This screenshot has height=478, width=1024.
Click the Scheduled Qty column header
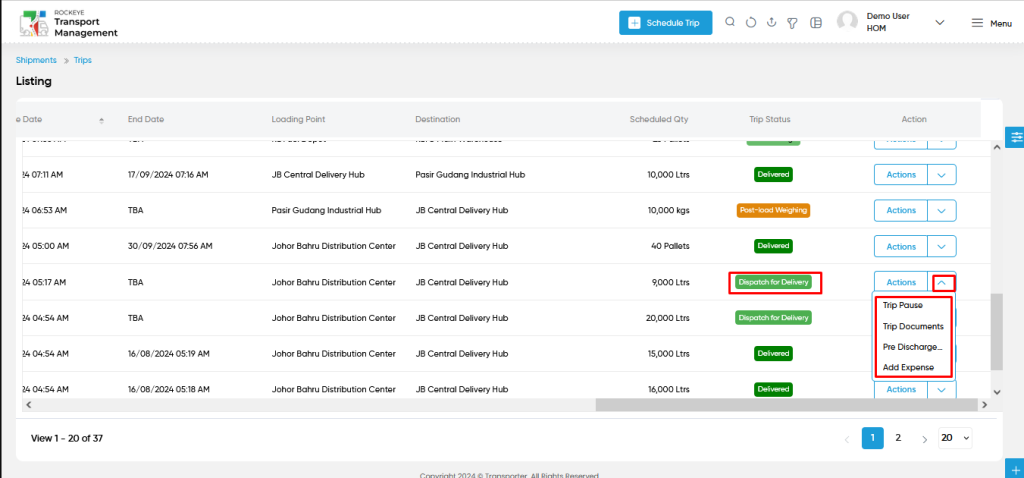click(x=659, y=120)
